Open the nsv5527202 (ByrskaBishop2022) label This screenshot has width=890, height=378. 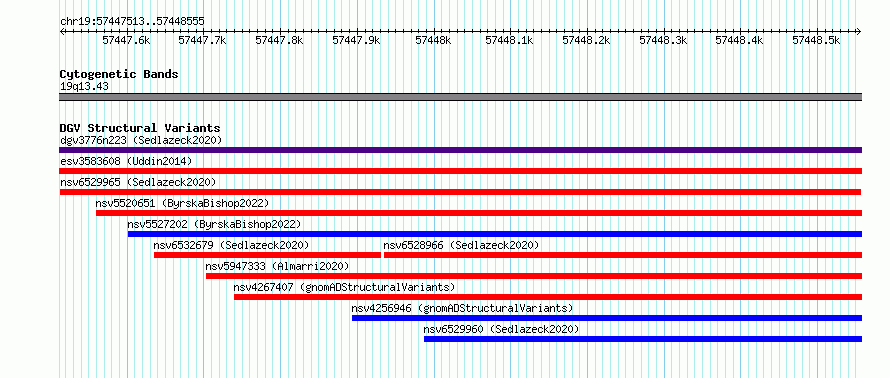214,224
